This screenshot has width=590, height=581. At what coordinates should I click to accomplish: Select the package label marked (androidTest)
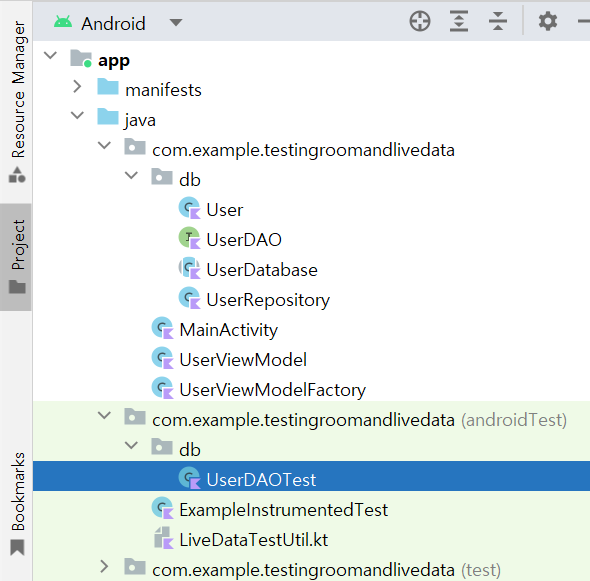pos(359,420)
